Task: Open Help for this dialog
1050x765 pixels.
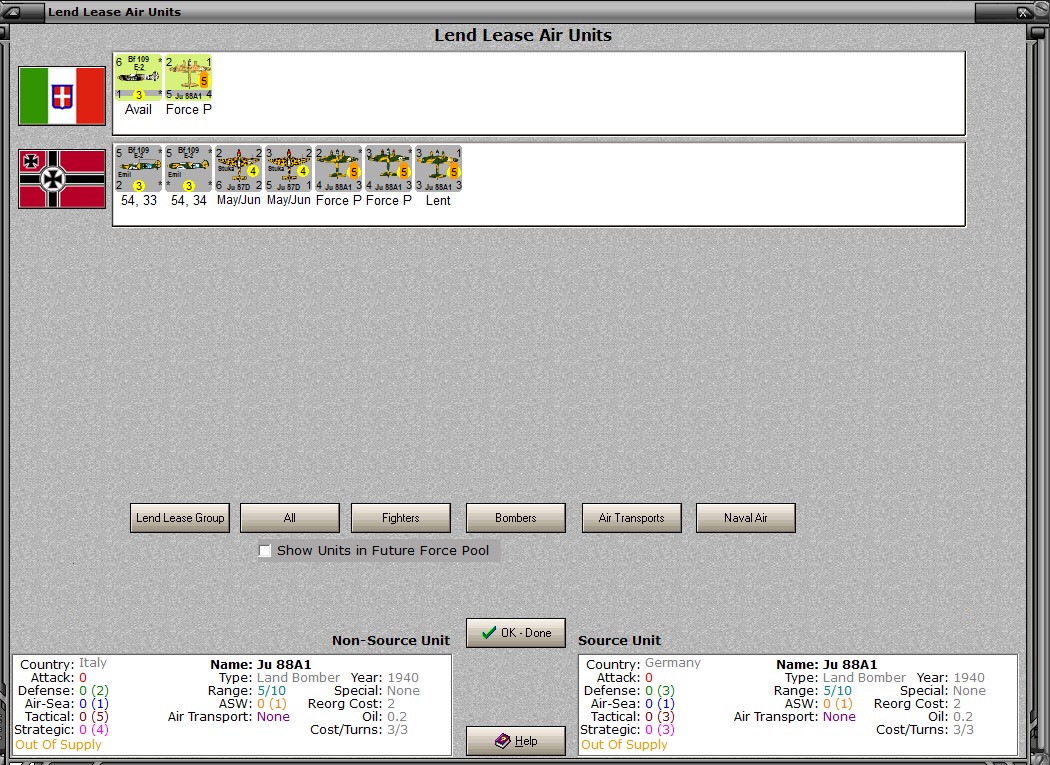Action: 516,741
